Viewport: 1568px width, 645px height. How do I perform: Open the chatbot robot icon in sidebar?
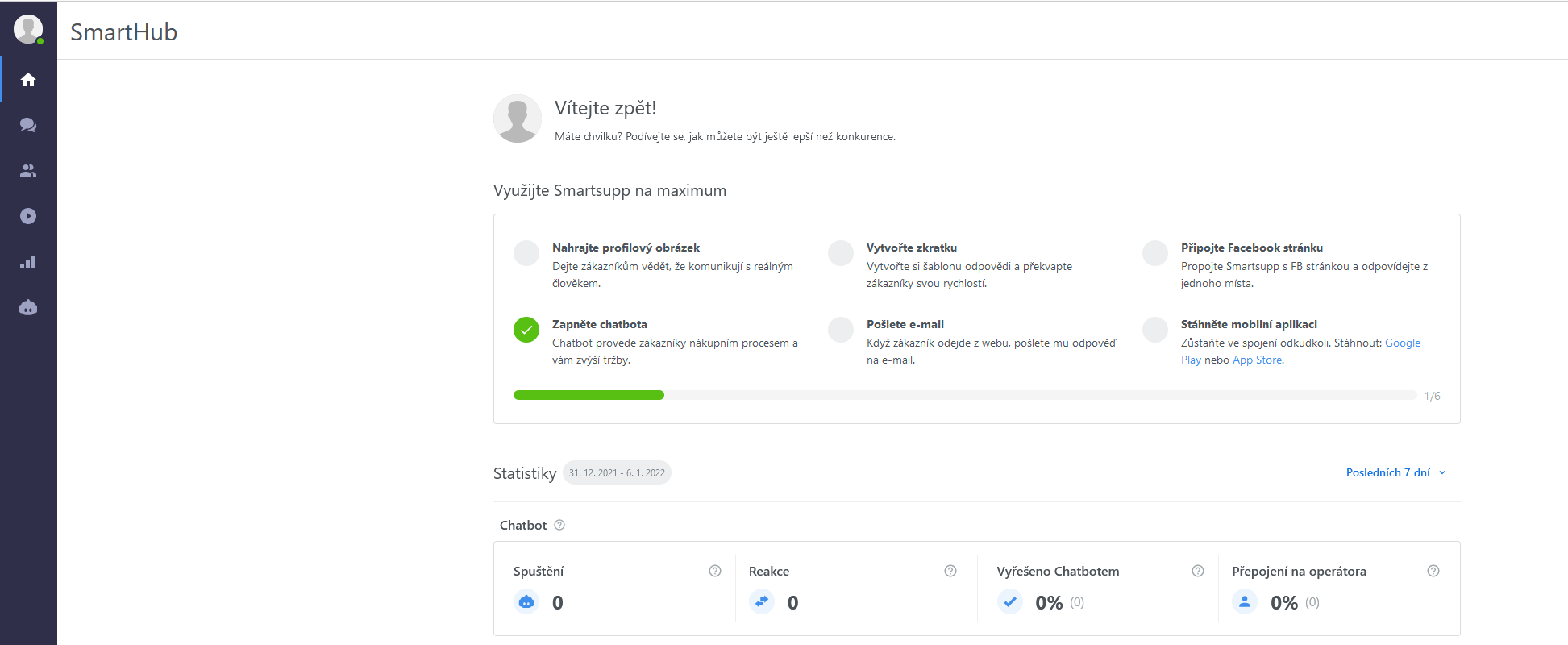pyautogui.click(x=28, y=308)
